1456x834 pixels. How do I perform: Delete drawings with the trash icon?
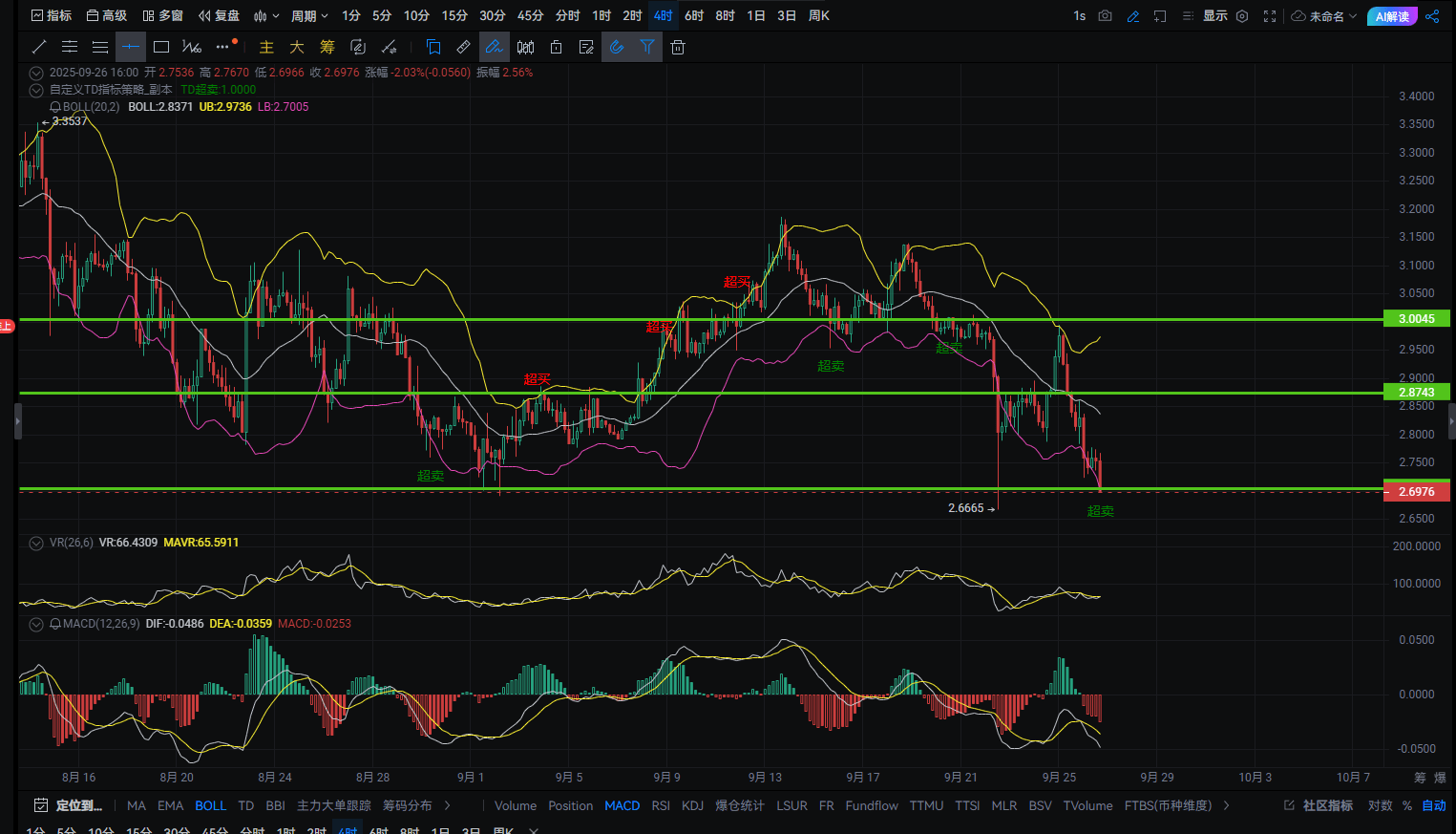[x=678, y=47]
